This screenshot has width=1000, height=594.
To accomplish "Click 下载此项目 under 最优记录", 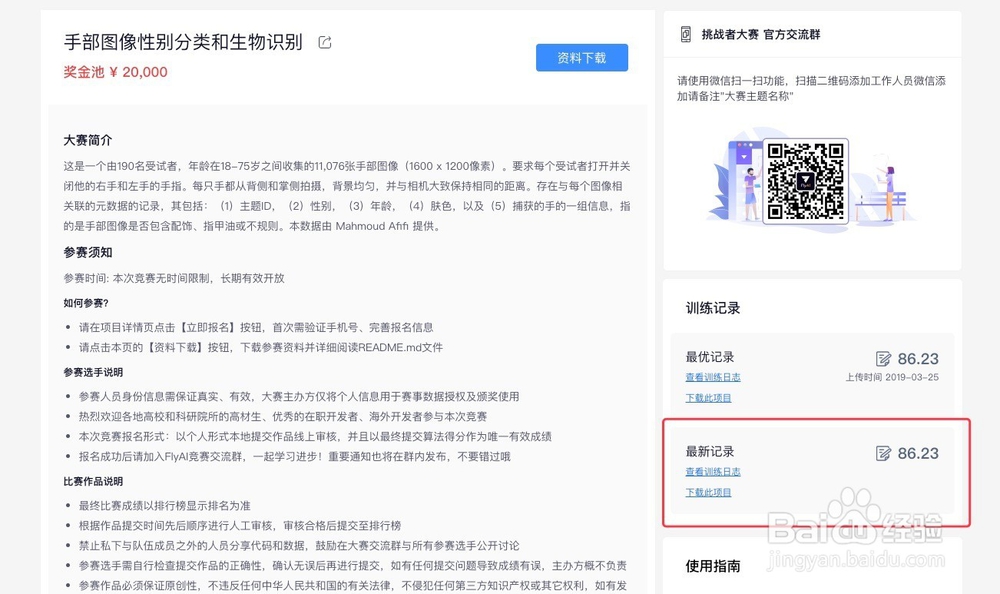I will coord(709,398).
